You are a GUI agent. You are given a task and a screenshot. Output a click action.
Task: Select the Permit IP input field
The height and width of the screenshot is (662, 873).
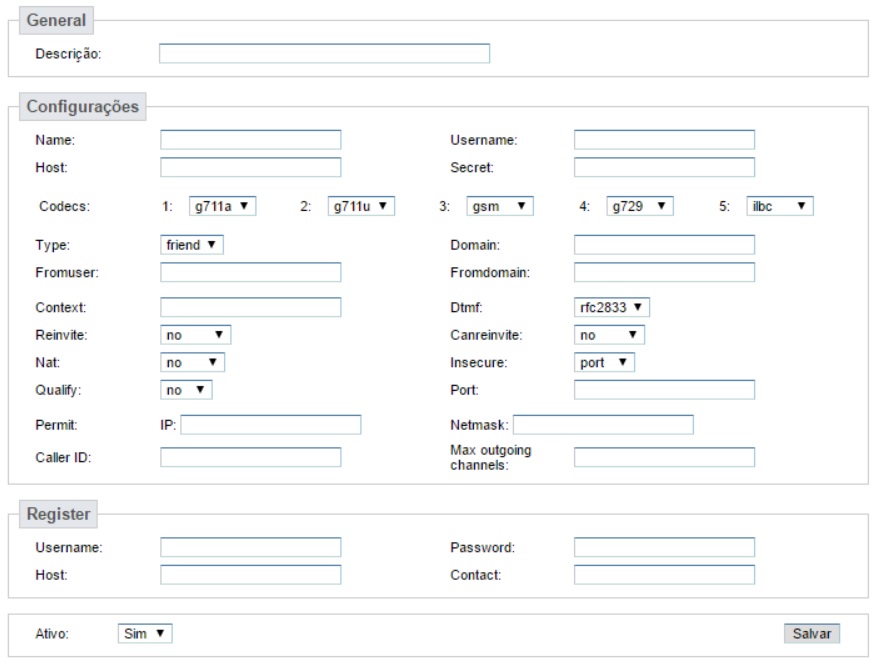pyautogui.click(x=271, y=425)
